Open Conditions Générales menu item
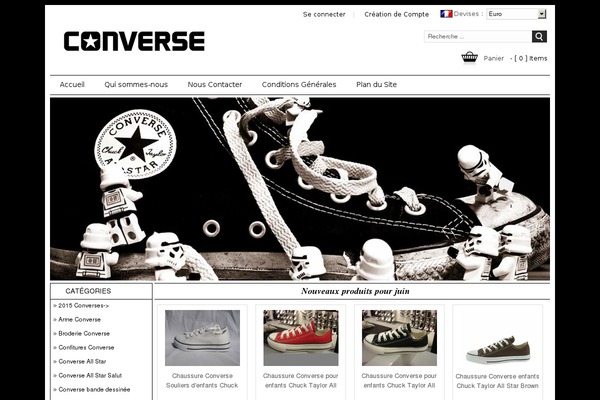This screenshot has width=600, height=400. (299, 85)
